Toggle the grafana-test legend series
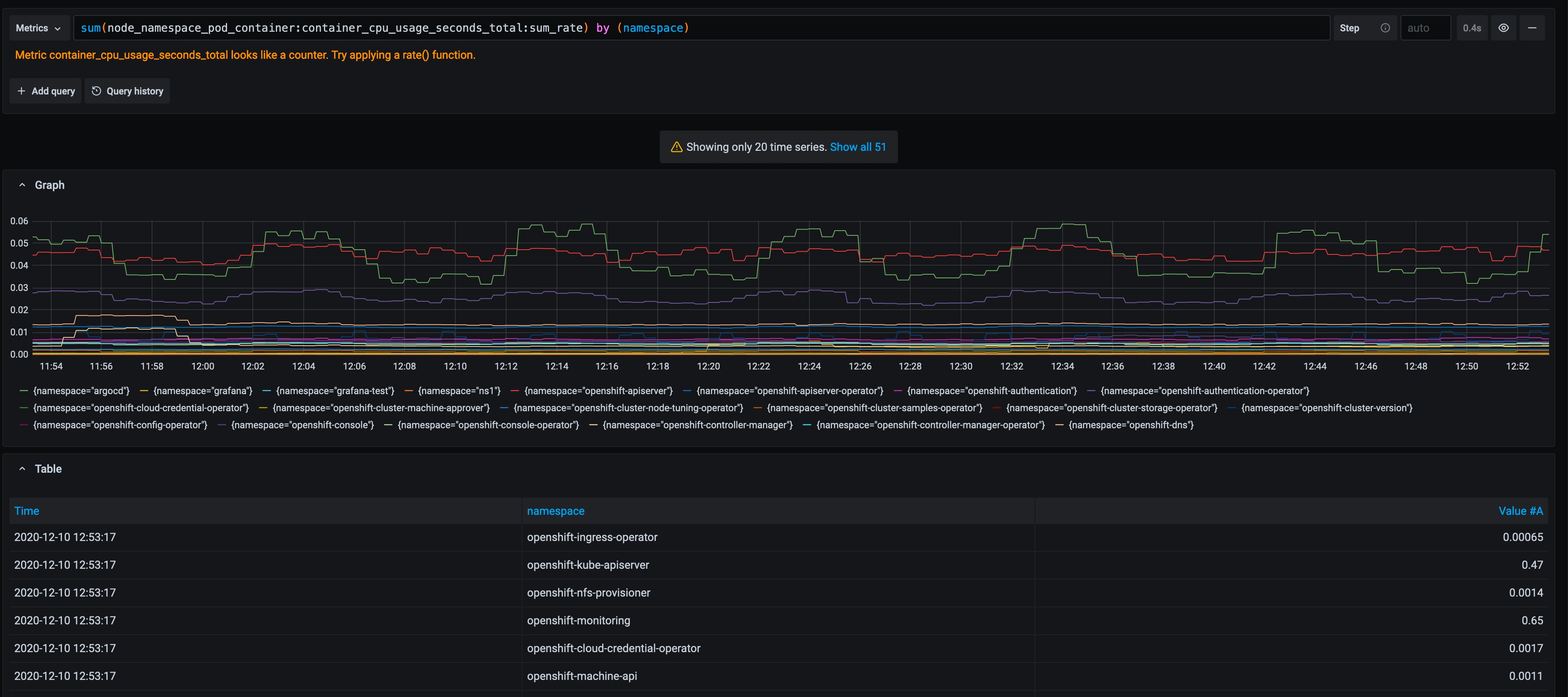This screenshot has width=1568, height=697. coord(335,391)
